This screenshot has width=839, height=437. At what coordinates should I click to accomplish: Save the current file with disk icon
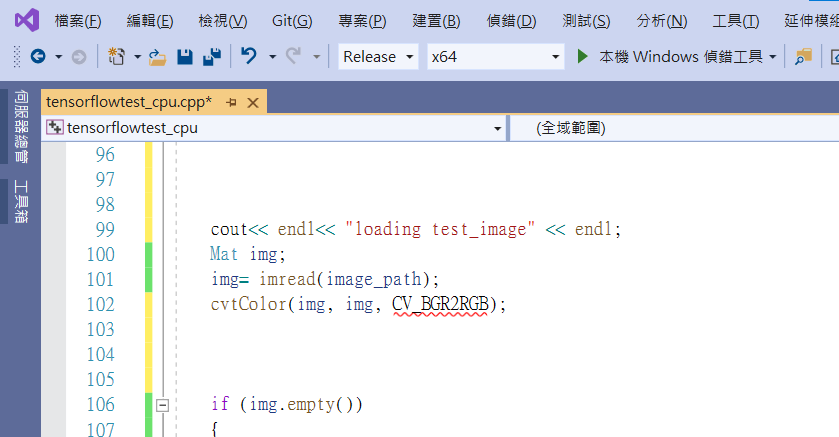click(x=185, y=57)
